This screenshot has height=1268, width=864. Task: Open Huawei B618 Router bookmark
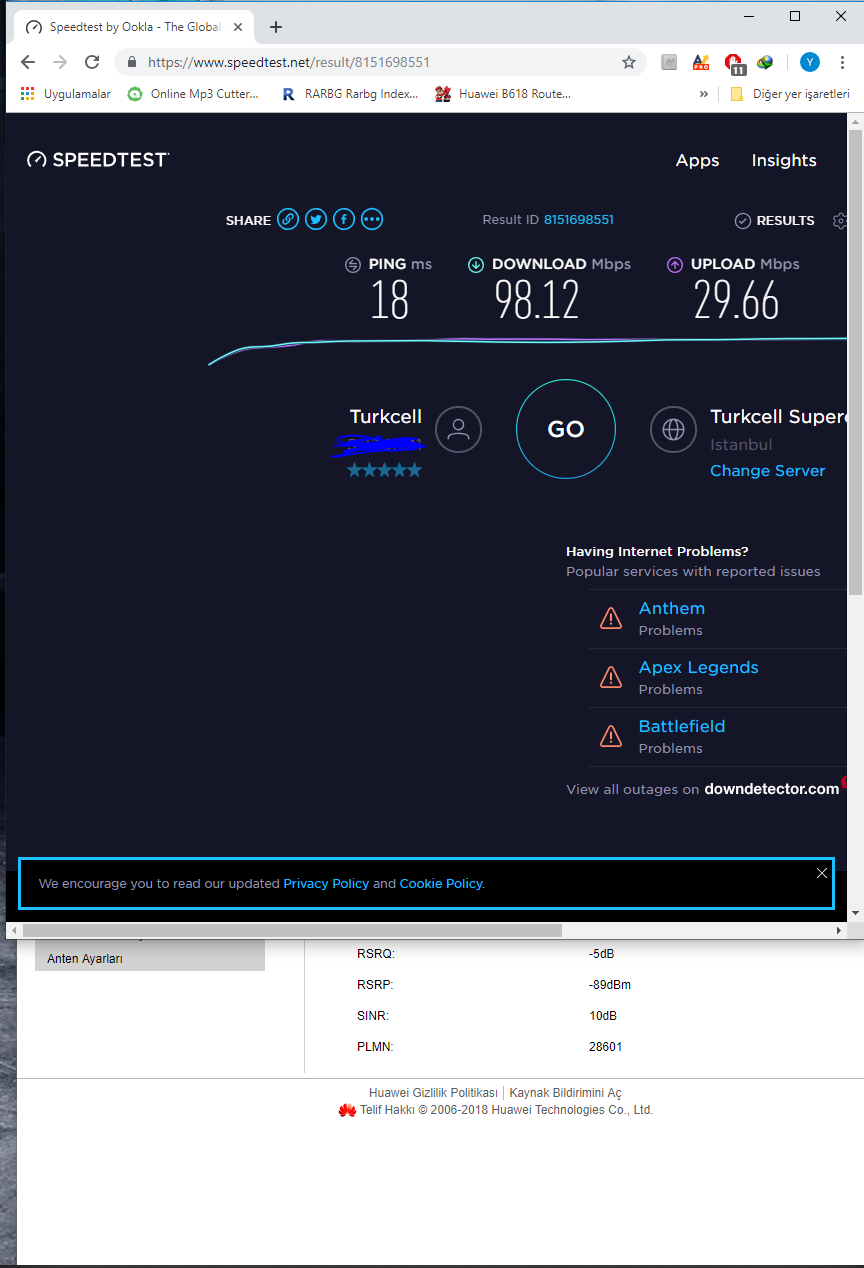[x=503, y=94]
